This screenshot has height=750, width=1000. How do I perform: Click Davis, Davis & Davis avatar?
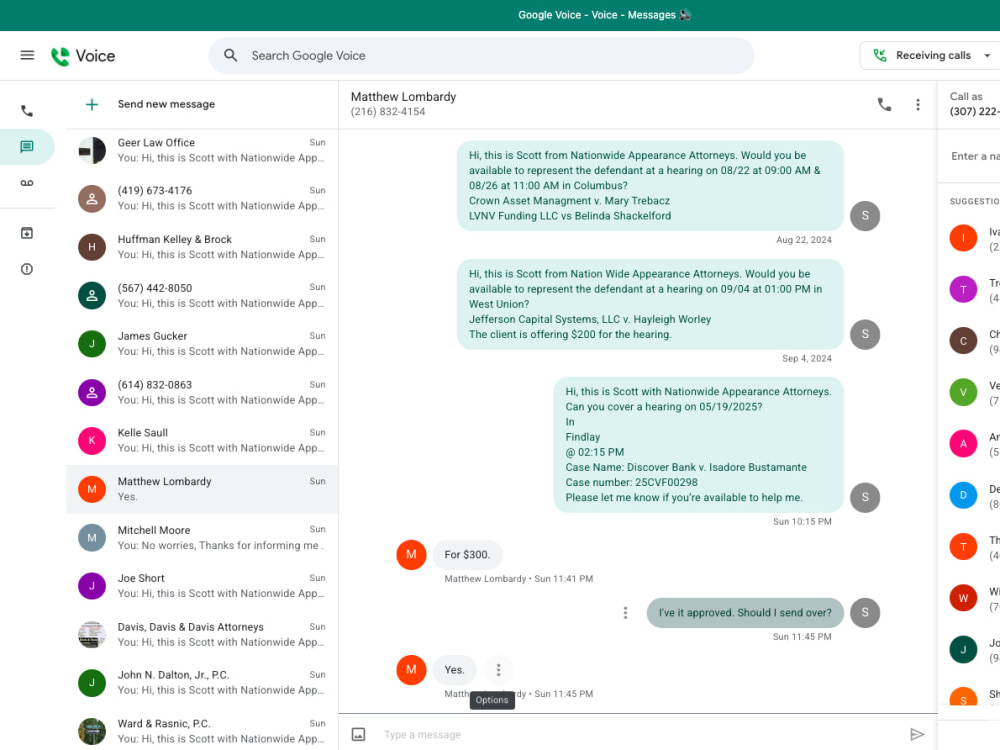(92, 635)
